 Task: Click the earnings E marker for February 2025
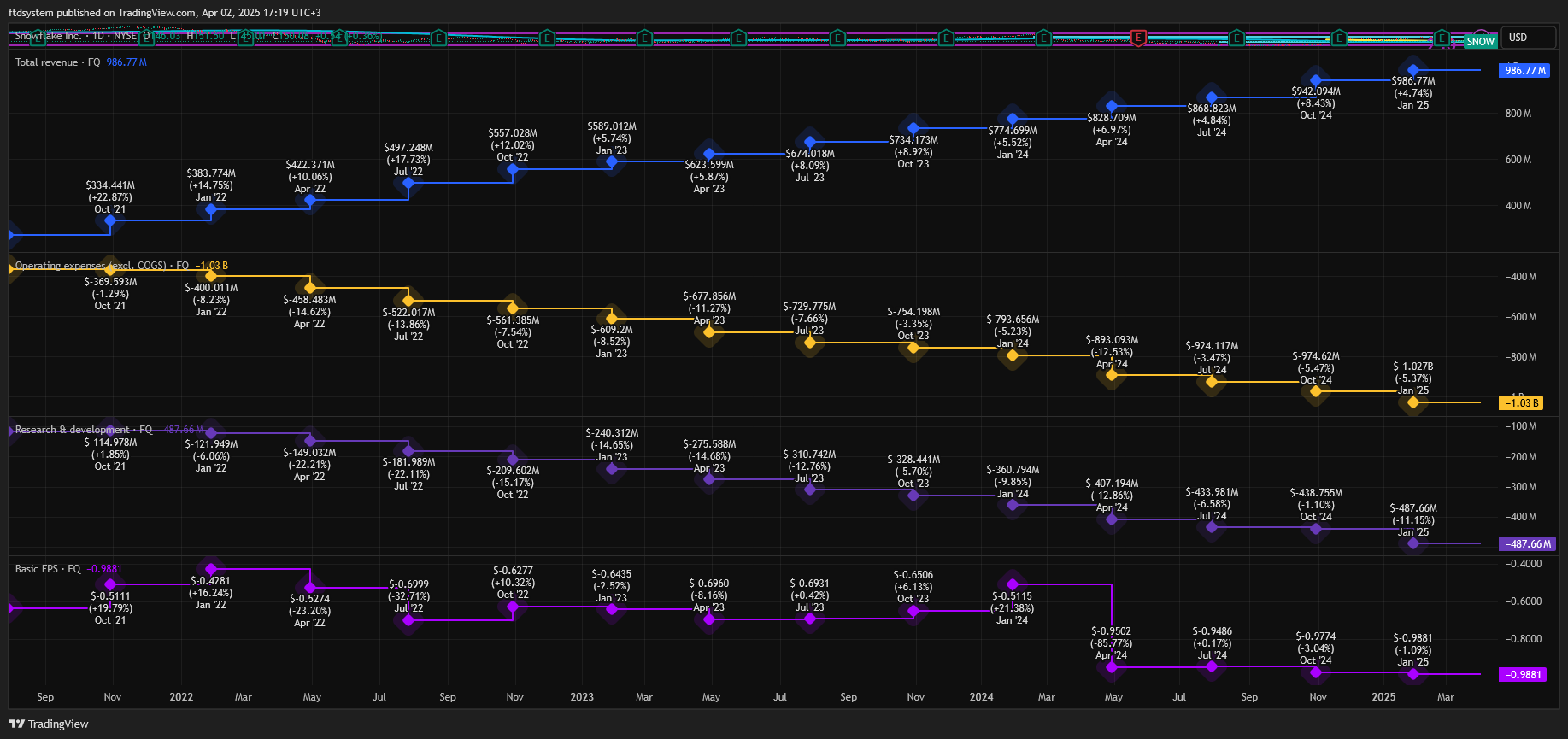tap(1442, 38)
